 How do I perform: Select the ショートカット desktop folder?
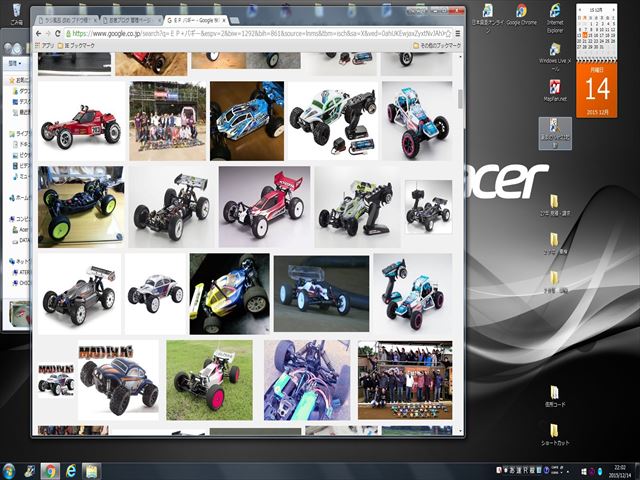(555, 435)
